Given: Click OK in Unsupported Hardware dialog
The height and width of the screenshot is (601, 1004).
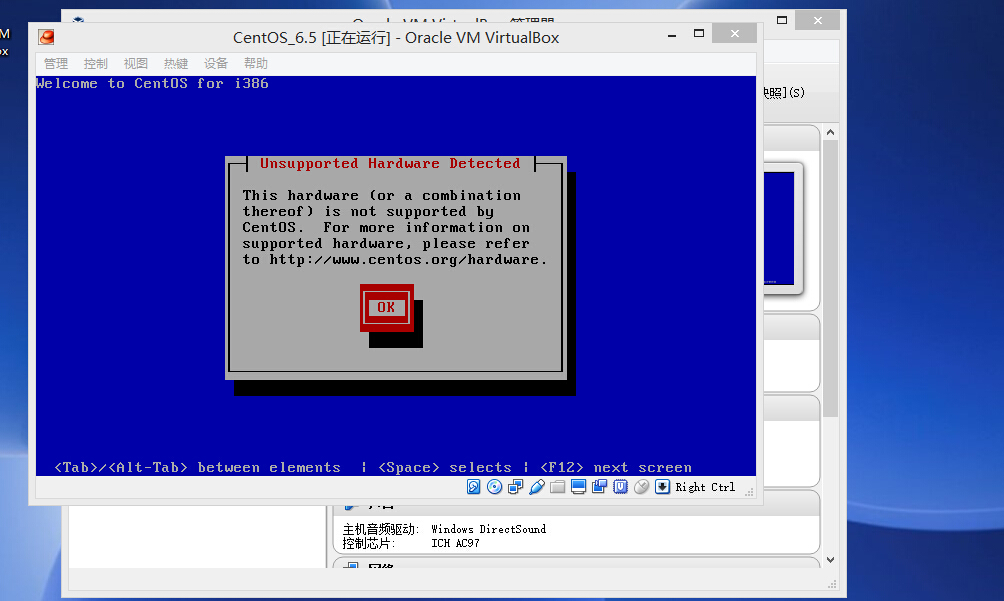Looking at the screenshot, I should [x=386, y=307].
